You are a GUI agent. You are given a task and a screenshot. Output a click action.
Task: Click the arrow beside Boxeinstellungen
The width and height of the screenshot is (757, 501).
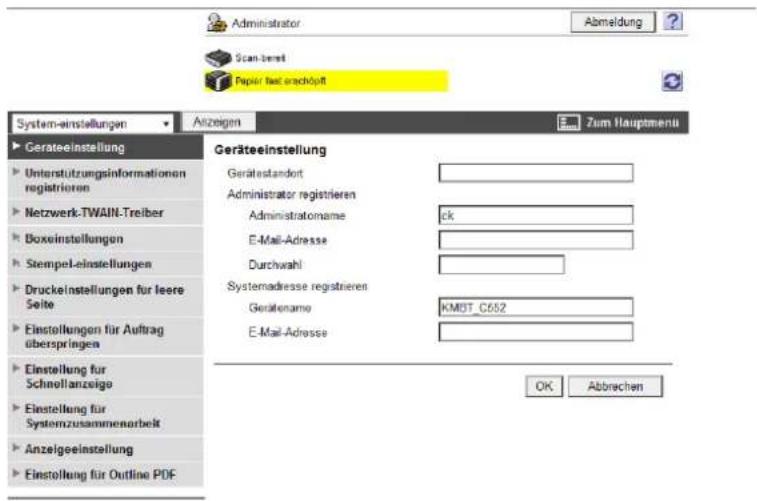[16, 237]
